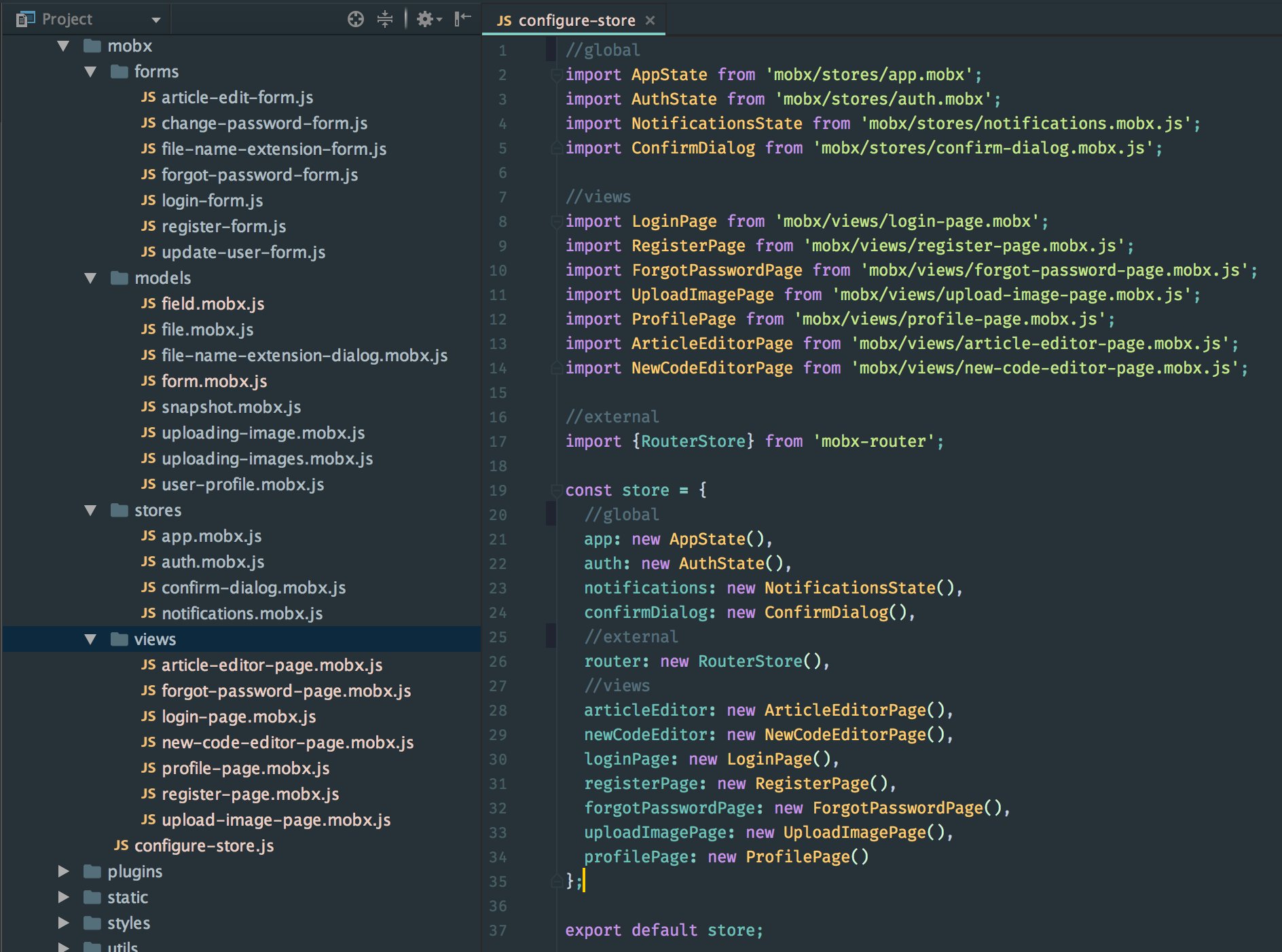Image resolution: width=1282 pixels, height=952 pixels.
Task: Open forgot-password-form.js
Action: 259,175
